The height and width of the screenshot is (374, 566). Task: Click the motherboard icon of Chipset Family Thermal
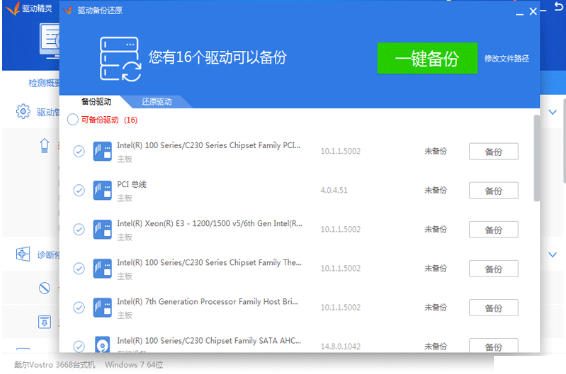coord(103,268)
